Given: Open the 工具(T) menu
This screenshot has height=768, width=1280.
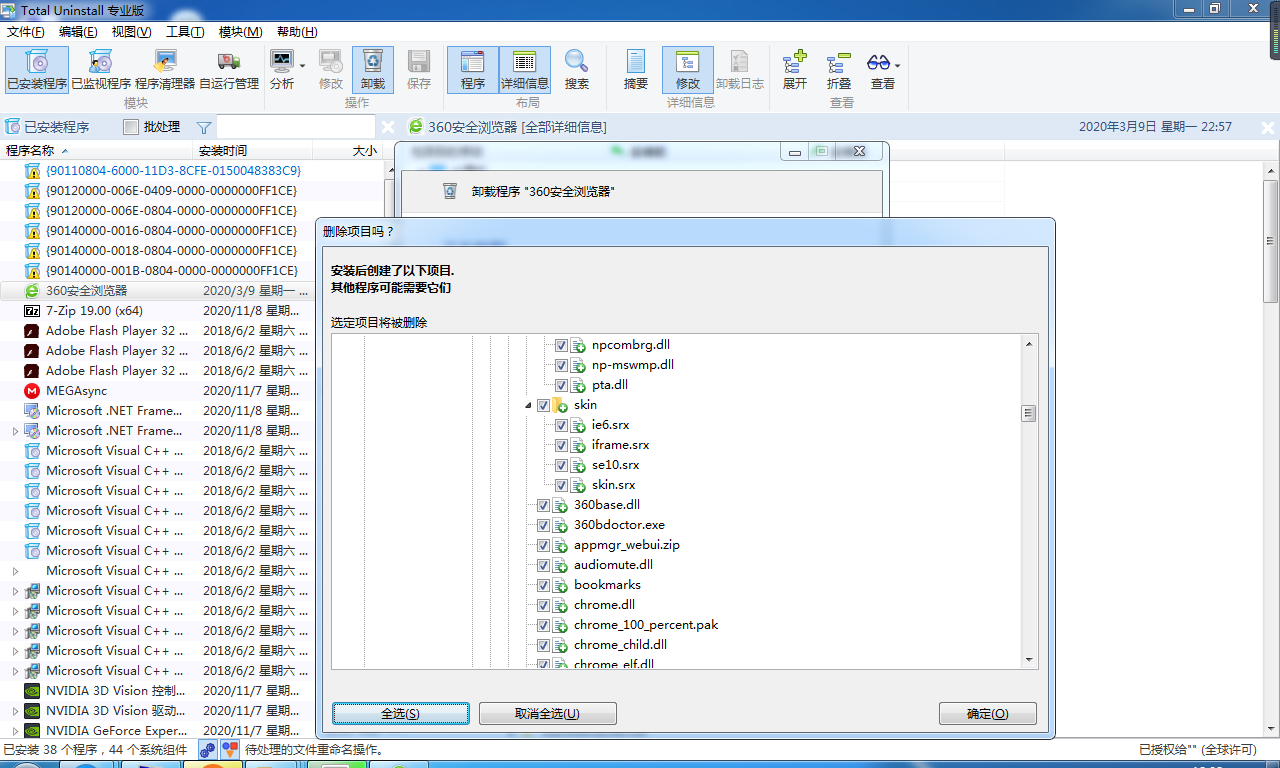Looking at the screenshot, I should pos(184,31).
